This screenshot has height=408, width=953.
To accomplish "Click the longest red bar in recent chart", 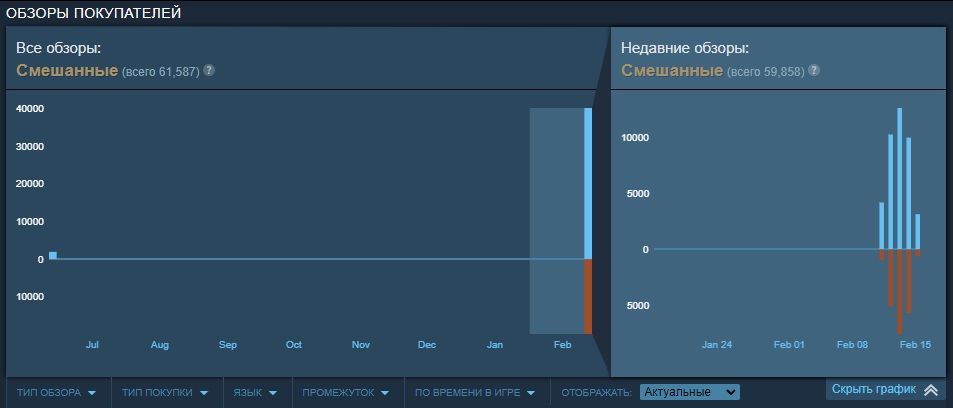I will click(900, 291).
